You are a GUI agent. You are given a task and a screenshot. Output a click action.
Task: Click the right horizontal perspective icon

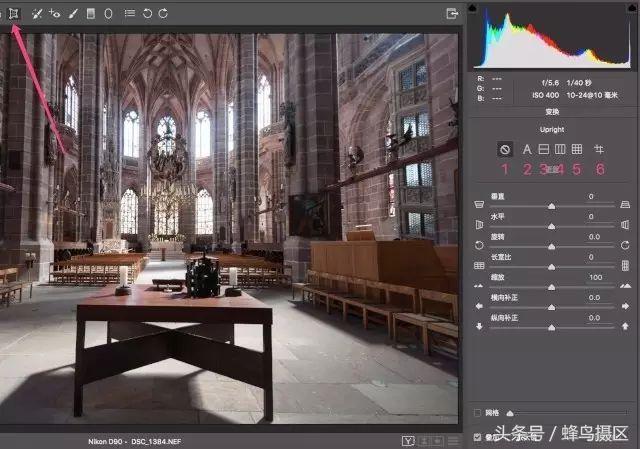(x=625, y=224)
